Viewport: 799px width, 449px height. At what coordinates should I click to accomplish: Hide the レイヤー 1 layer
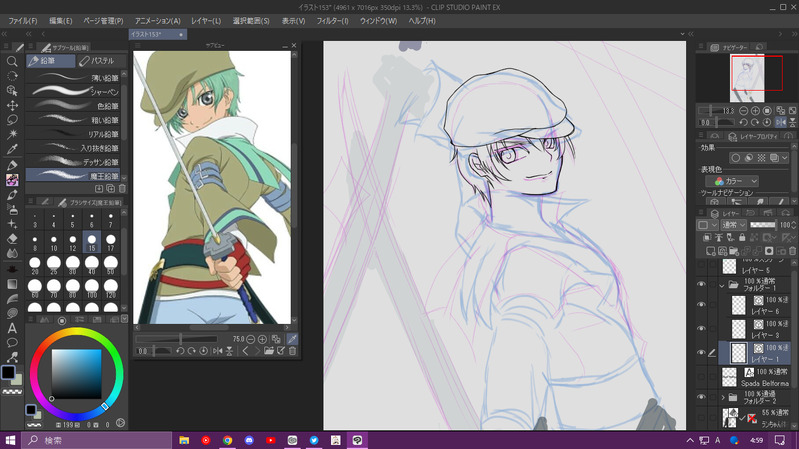click(701, 353)
